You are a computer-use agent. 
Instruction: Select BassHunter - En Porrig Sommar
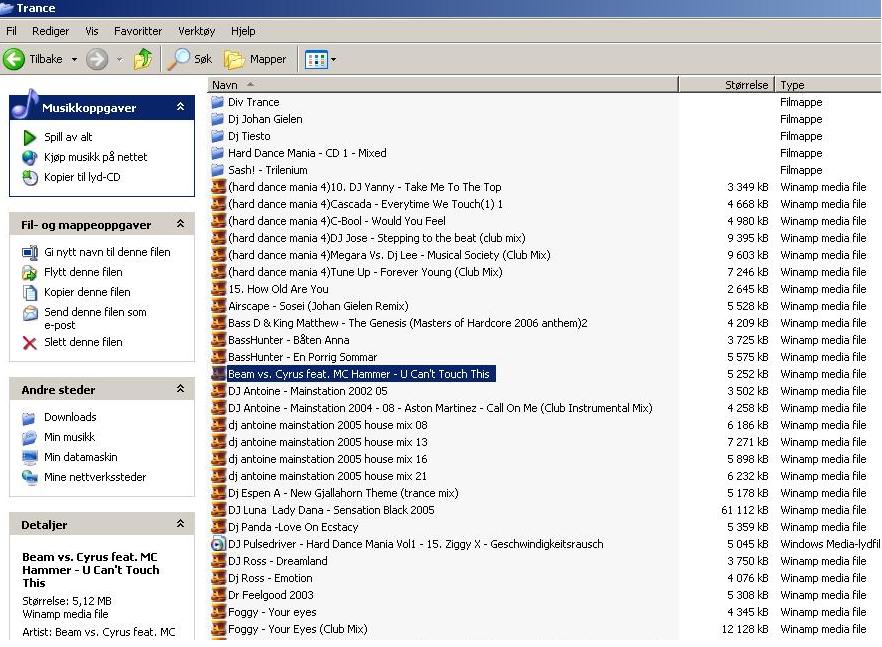303,357
